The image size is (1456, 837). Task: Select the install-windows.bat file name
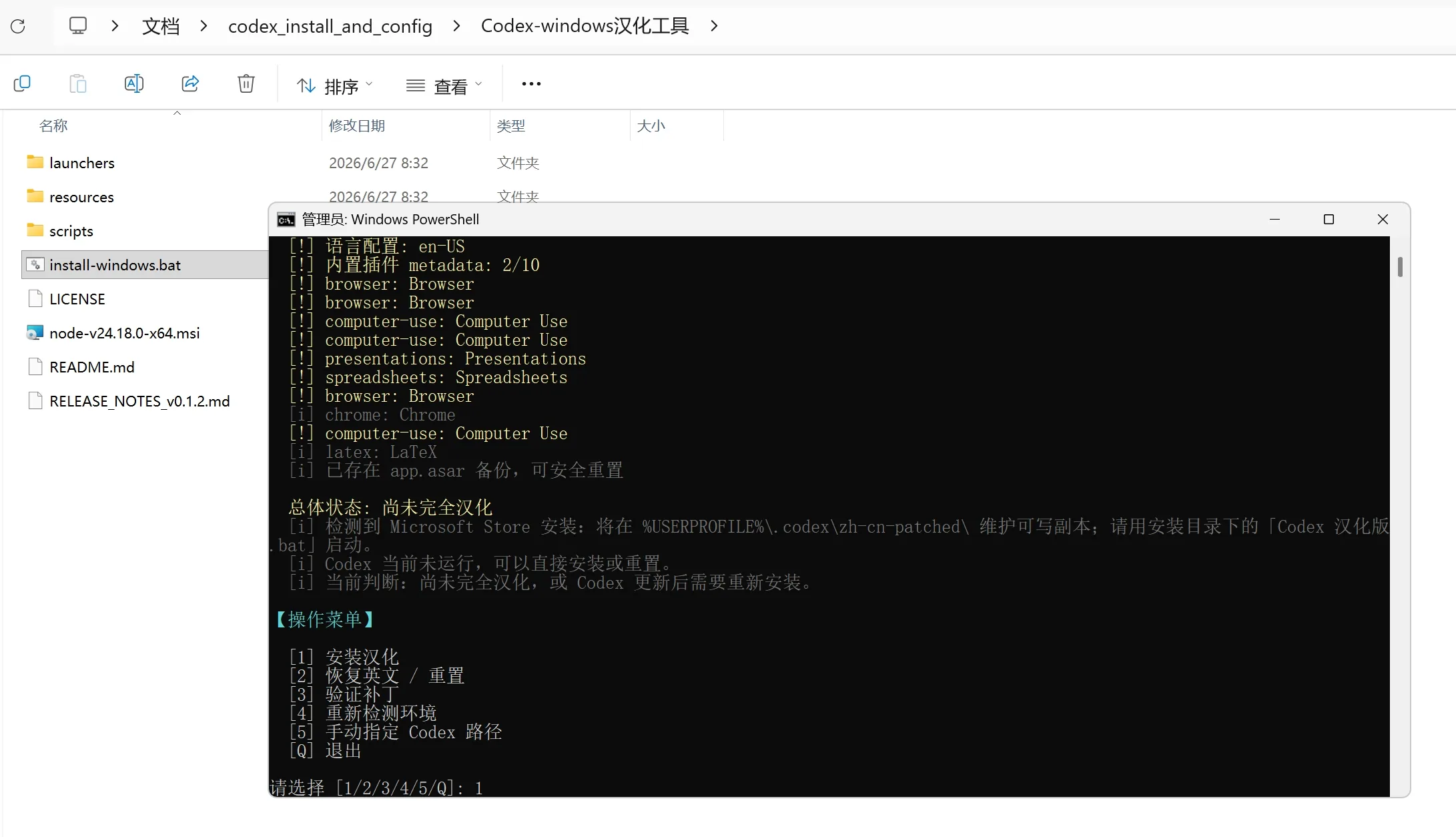(x=115, y=265)
